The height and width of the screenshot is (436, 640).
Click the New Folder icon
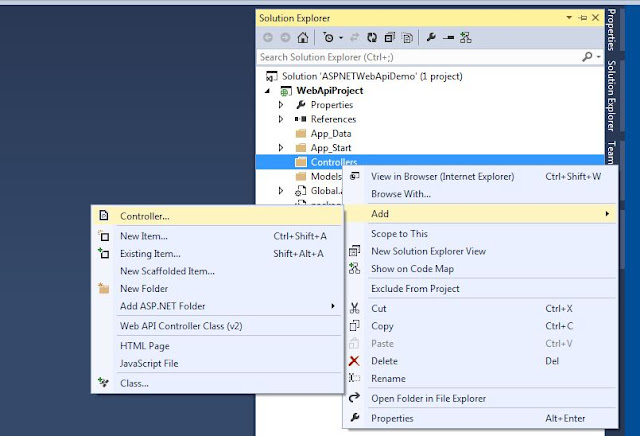click(104, 288)
